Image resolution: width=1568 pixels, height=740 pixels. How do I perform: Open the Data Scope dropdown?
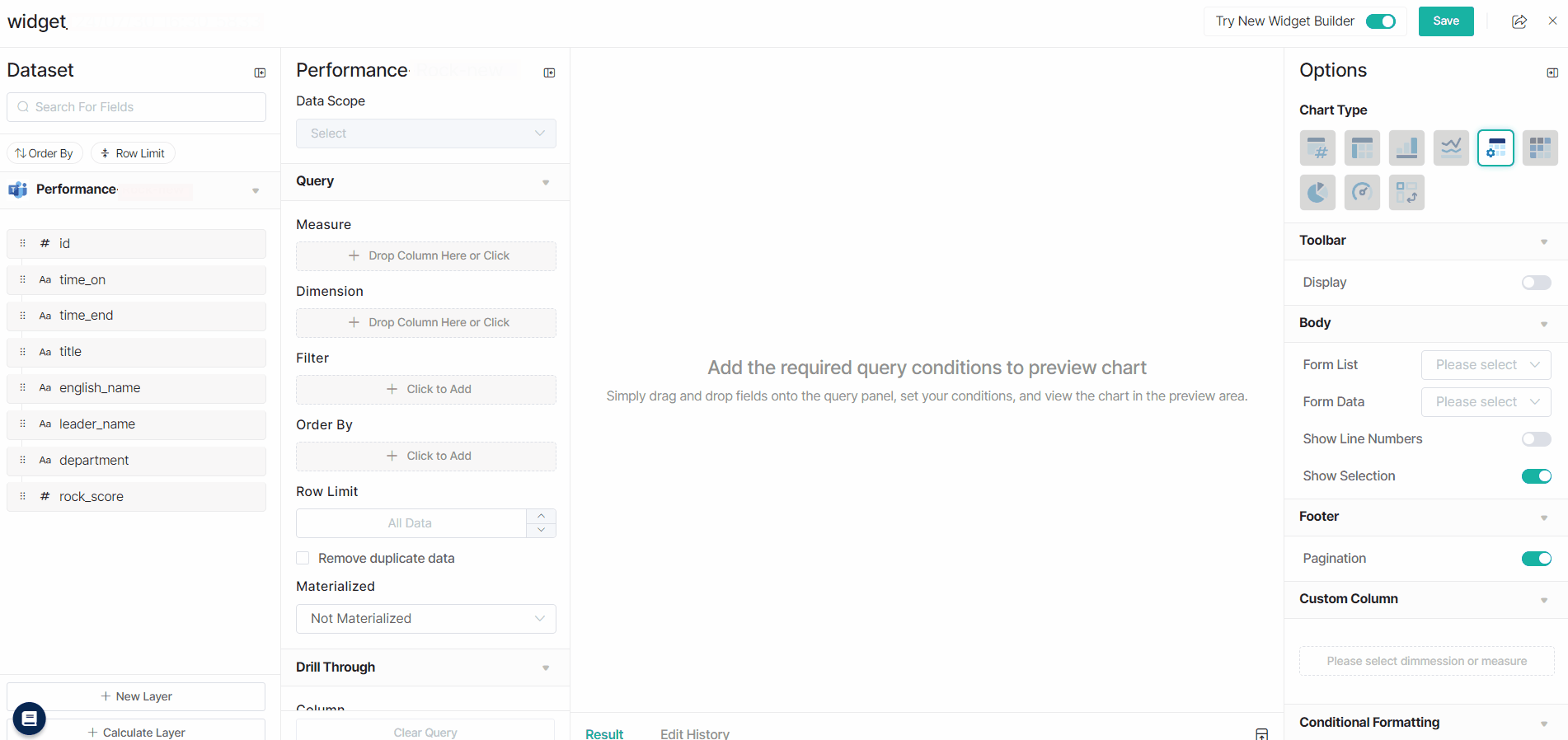pyautogui.click(x=425, y=133)
